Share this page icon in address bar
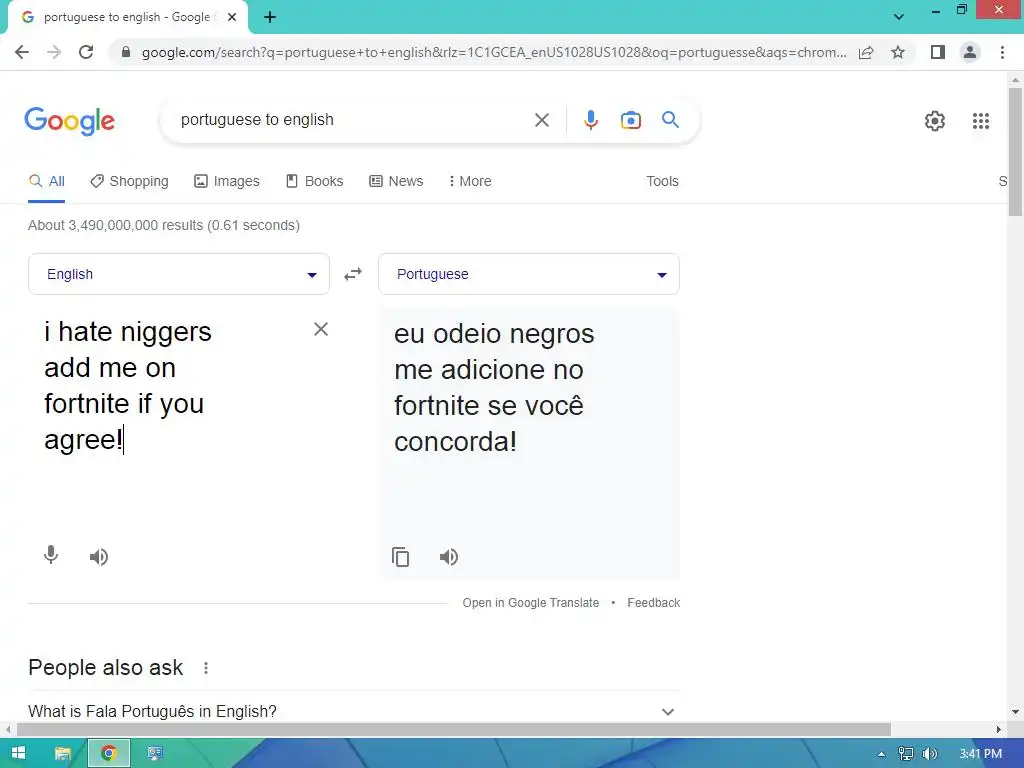1024x768 pixels. (866, 52)
